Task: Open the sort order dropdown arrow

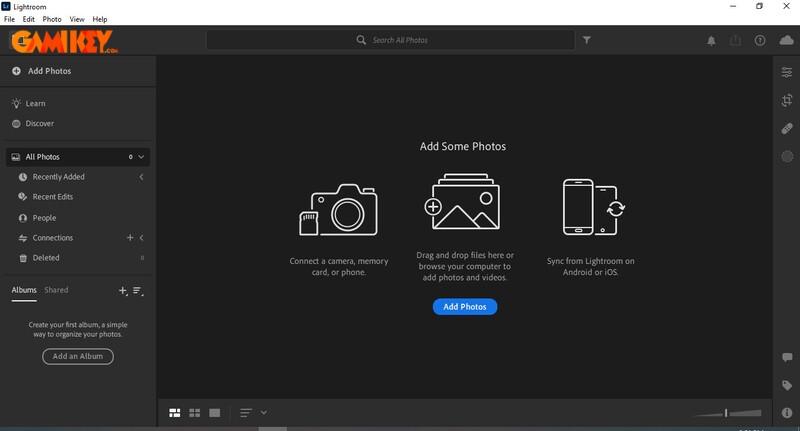Action: pos(264,413)
